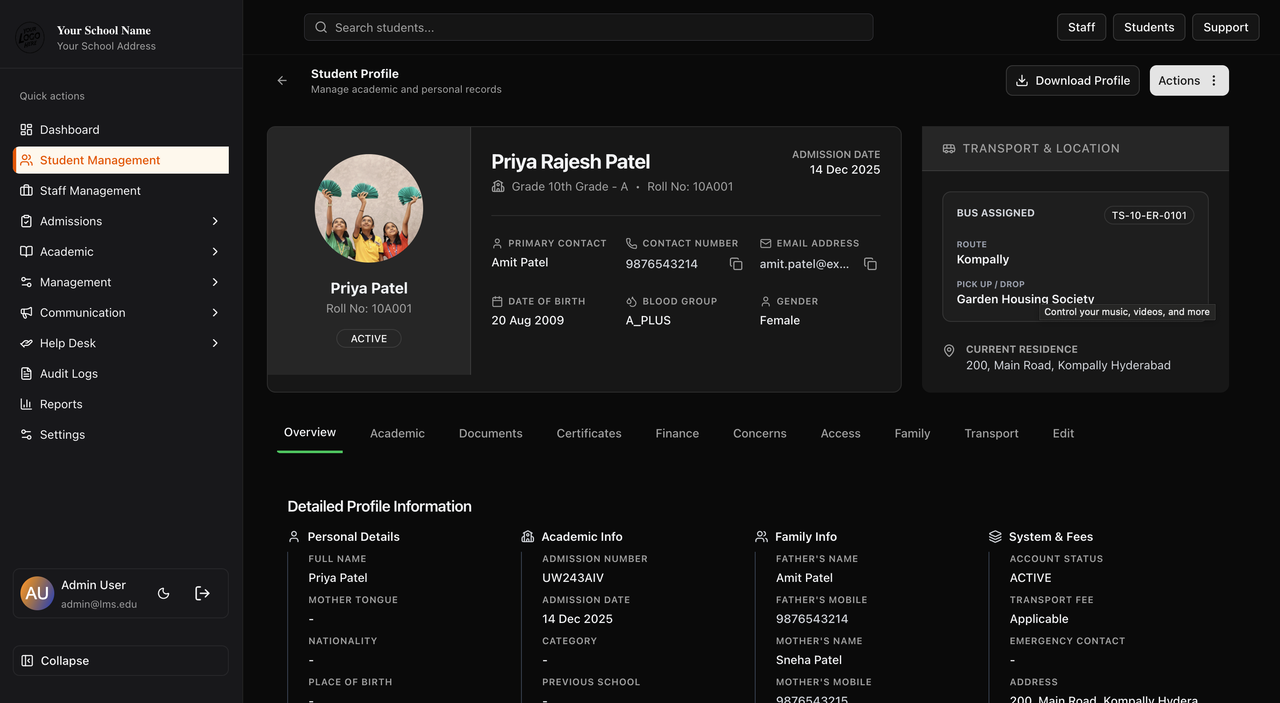Image resolution: width=1280 pixels, height=703 pixels.
Task: Copy the contact number 9876543214
Action: point(736,264)
